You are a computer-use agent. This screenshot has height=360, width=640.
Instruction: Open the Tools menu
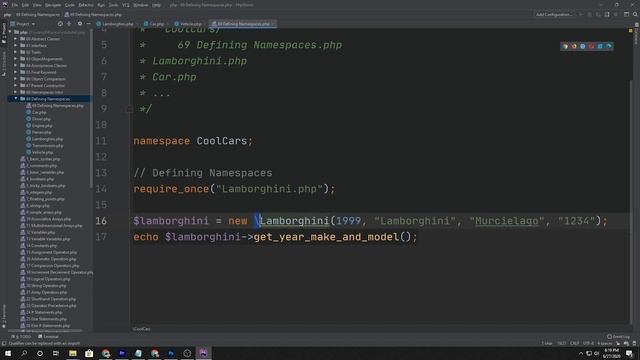(113, 5)
